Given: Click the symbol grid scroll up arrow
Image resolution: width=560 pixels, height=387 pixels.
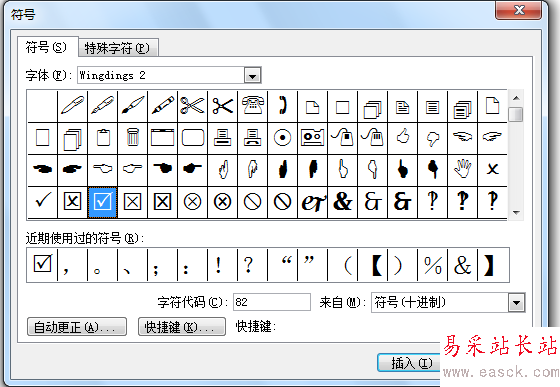Looking at the screenshot, I should (516, 98).
